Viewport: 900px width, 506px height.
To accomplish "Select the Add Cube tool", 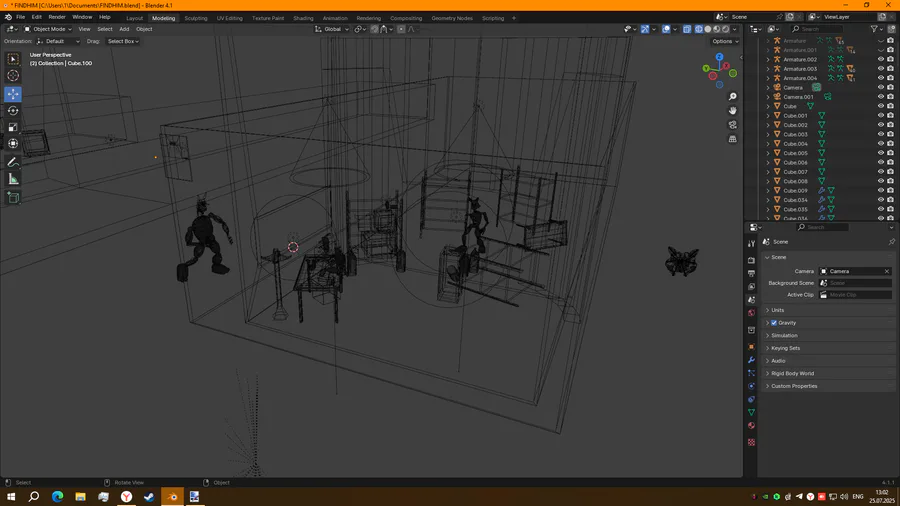I will [13, 198].
